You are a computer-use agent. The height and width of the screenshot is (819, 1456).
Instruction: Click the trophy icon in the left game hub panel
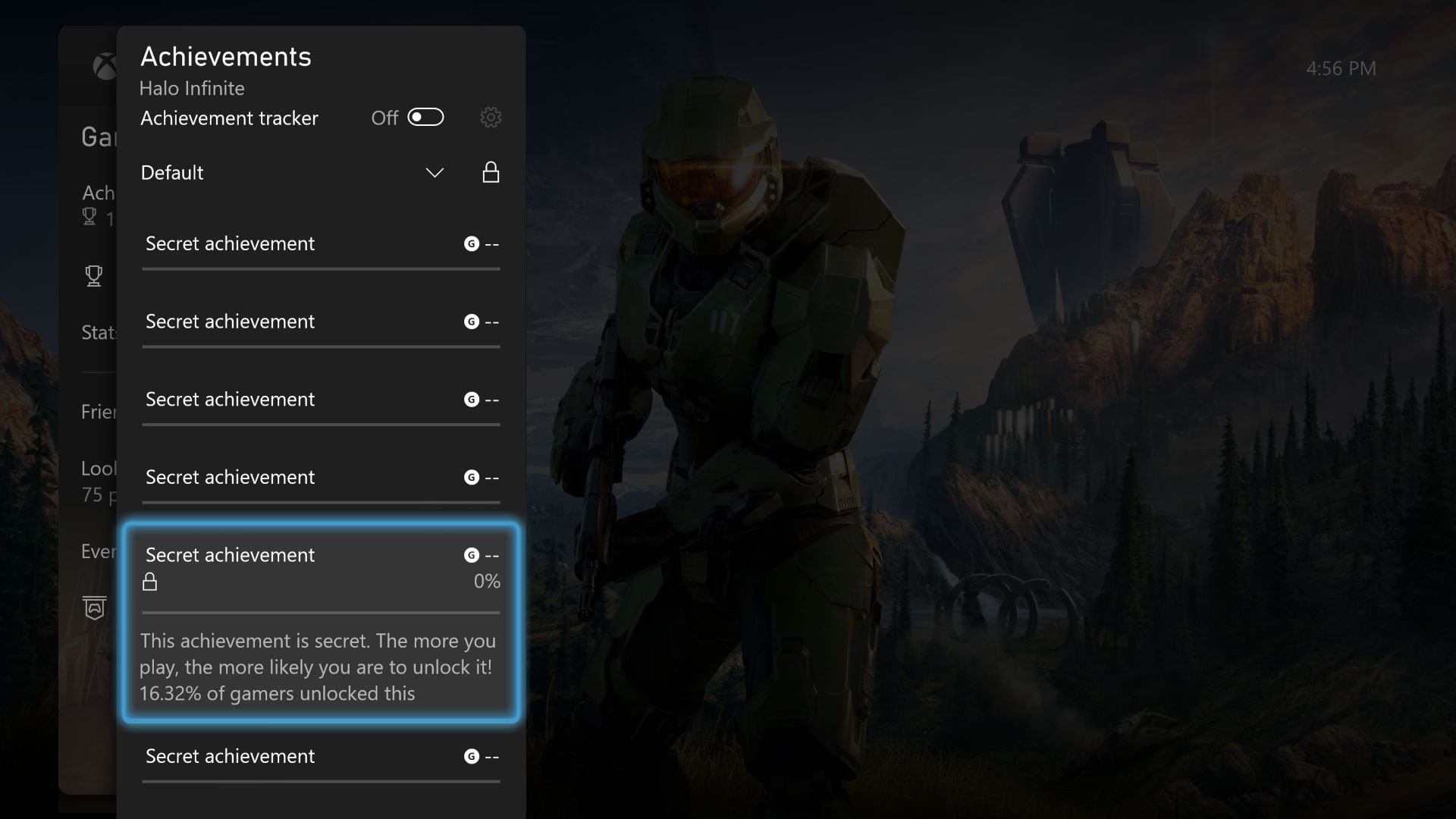(93, 275)
